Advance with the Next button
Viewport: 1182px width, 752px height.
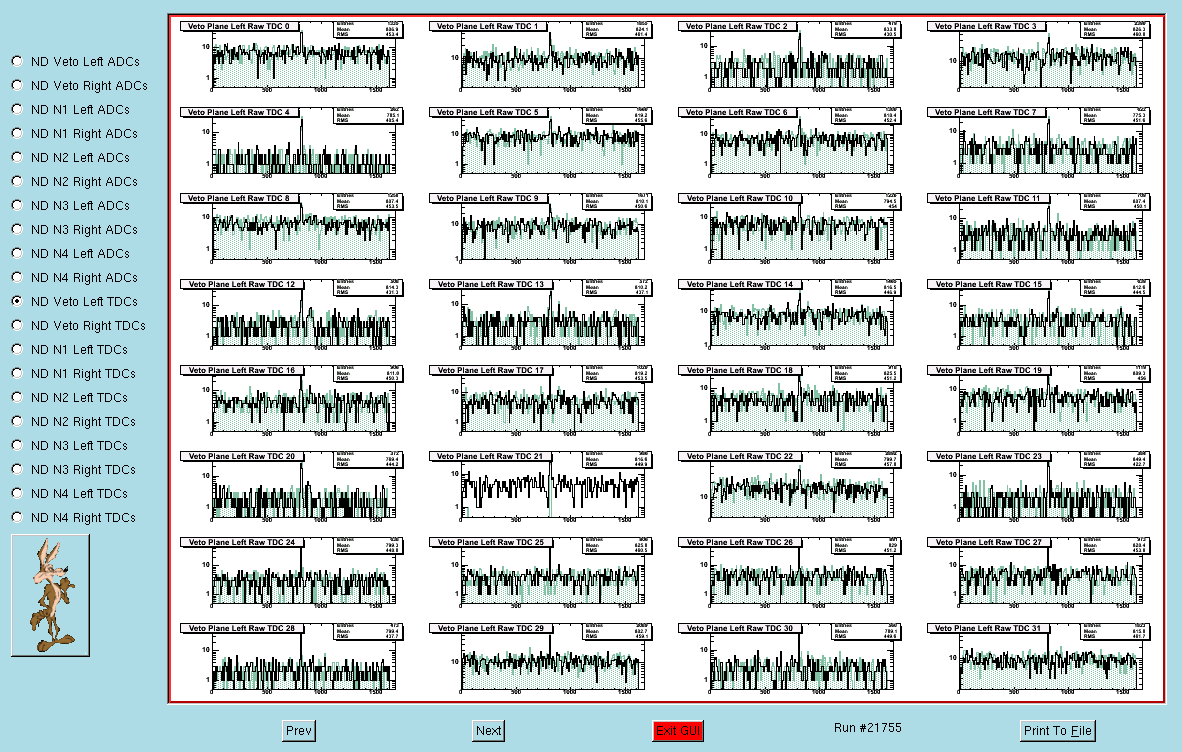click(488, 730)
